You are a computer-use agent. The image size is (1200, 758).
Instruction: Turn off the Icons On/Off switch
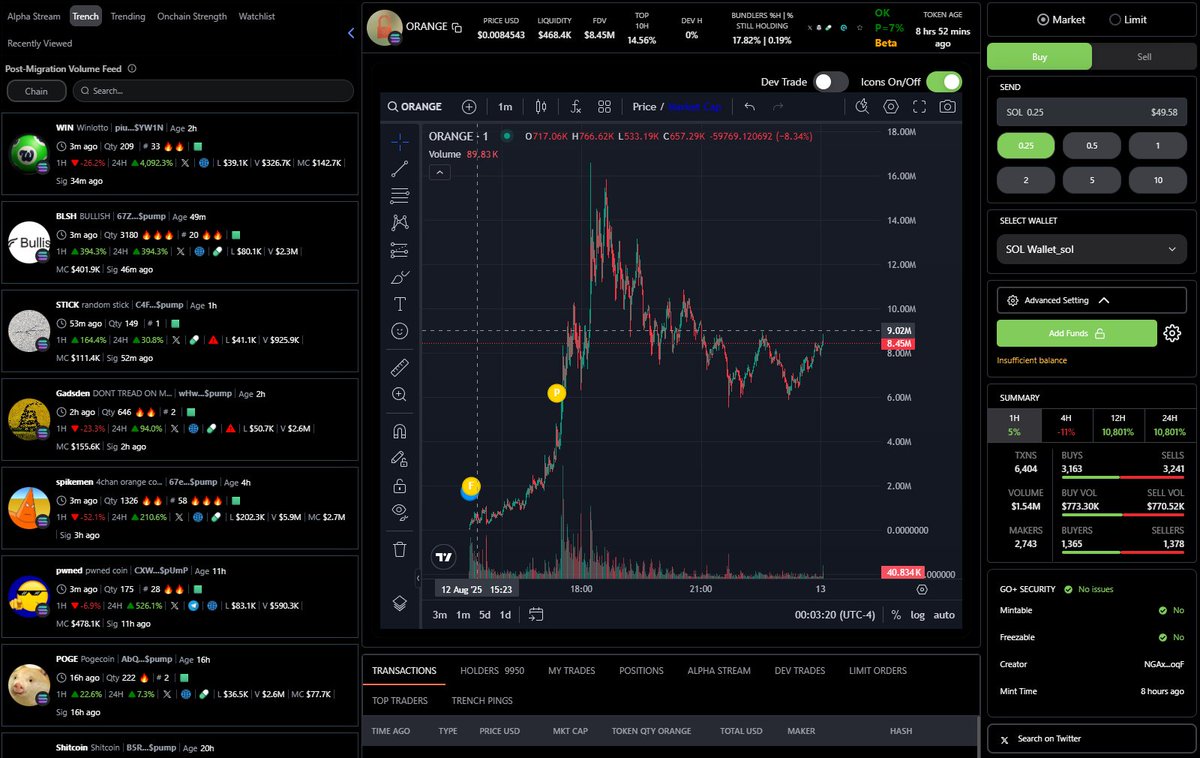click(944, 82)
